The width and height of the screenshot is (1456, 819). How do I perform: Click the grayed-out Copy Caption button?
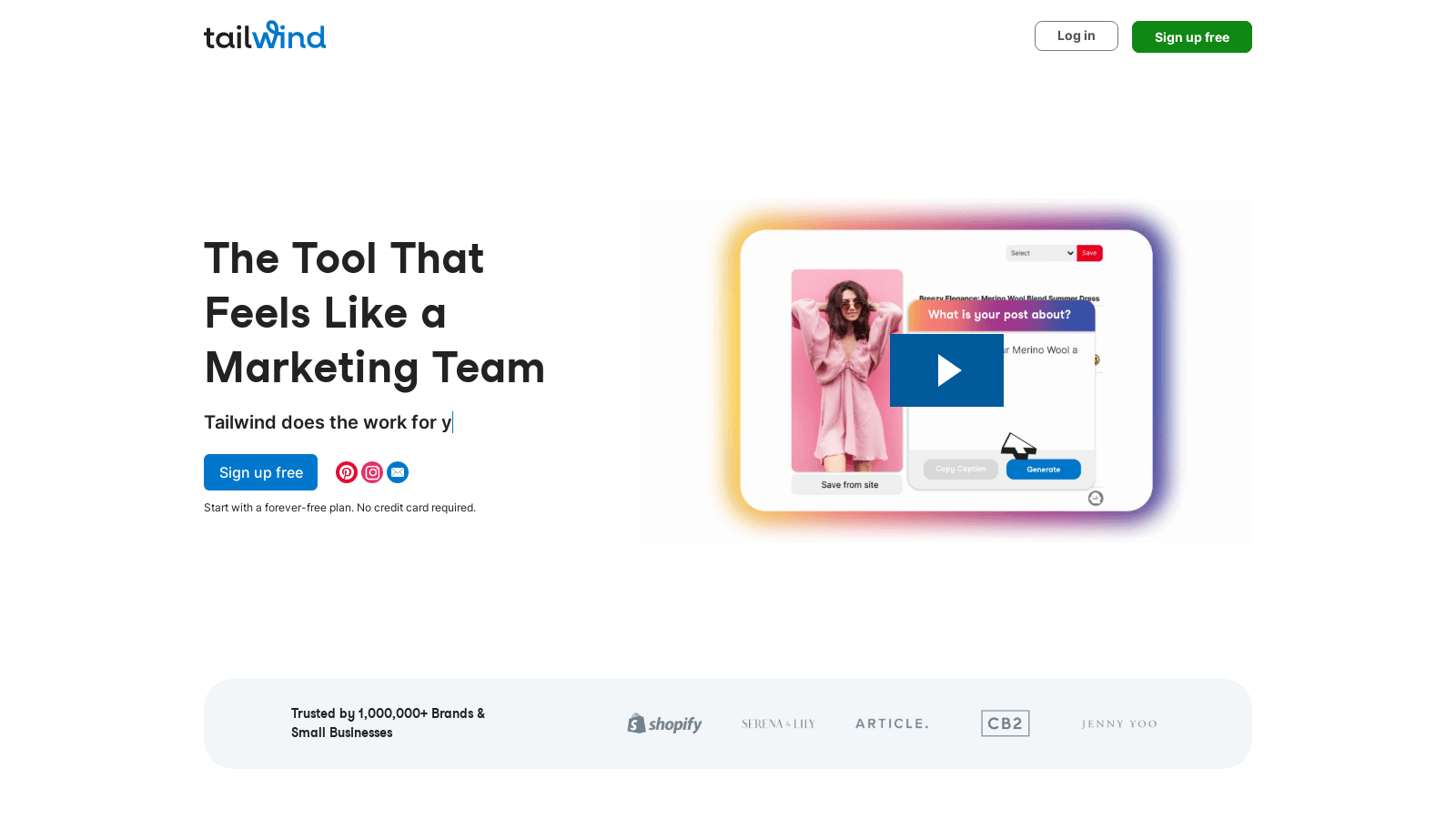tap(960, 470)
